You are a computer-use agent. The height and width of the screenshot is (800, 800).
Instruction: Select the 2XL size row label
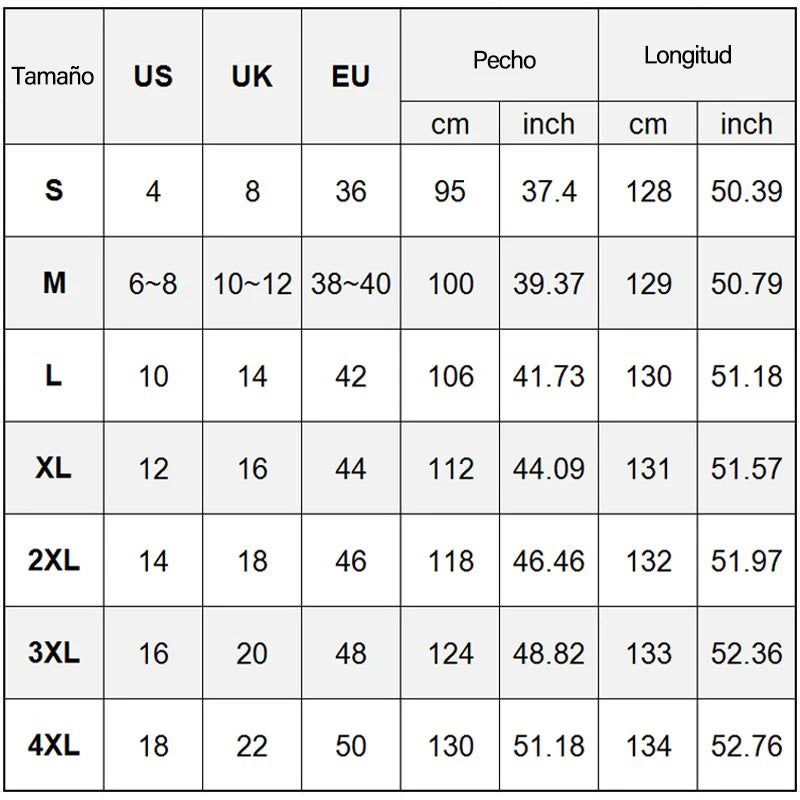[54, 560]
